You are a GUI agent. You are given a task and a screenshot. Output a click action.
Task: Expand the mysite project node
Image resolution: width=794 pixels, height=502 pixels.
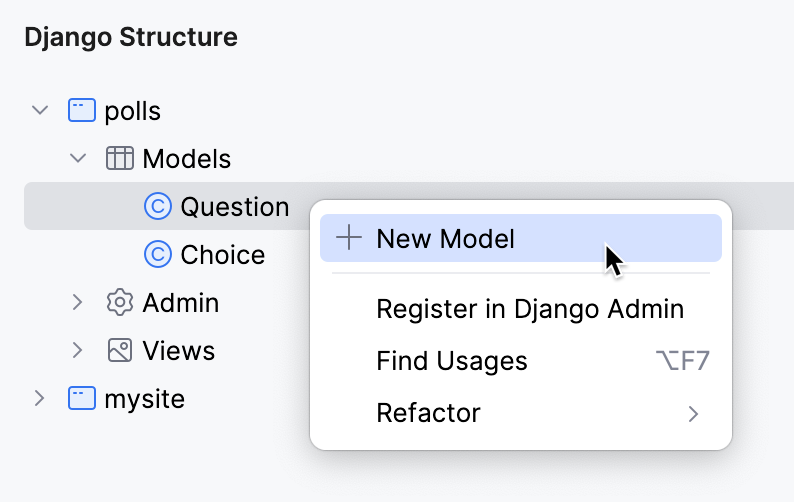[x=40, y=398]
